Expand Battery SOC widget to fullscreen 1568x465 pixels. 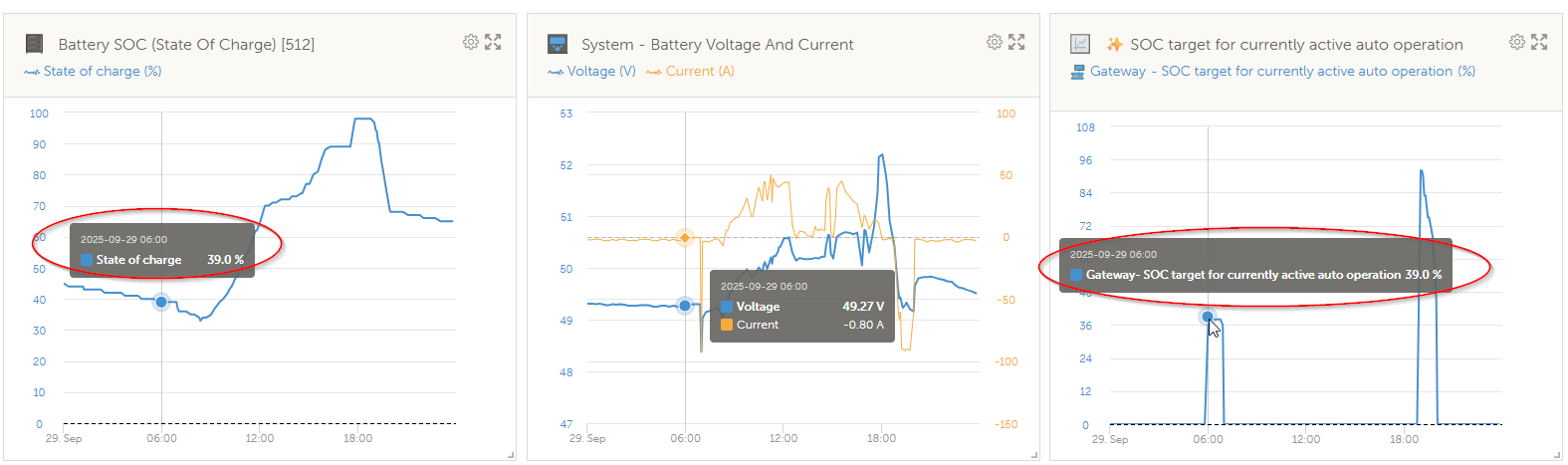tap(493, 42)
